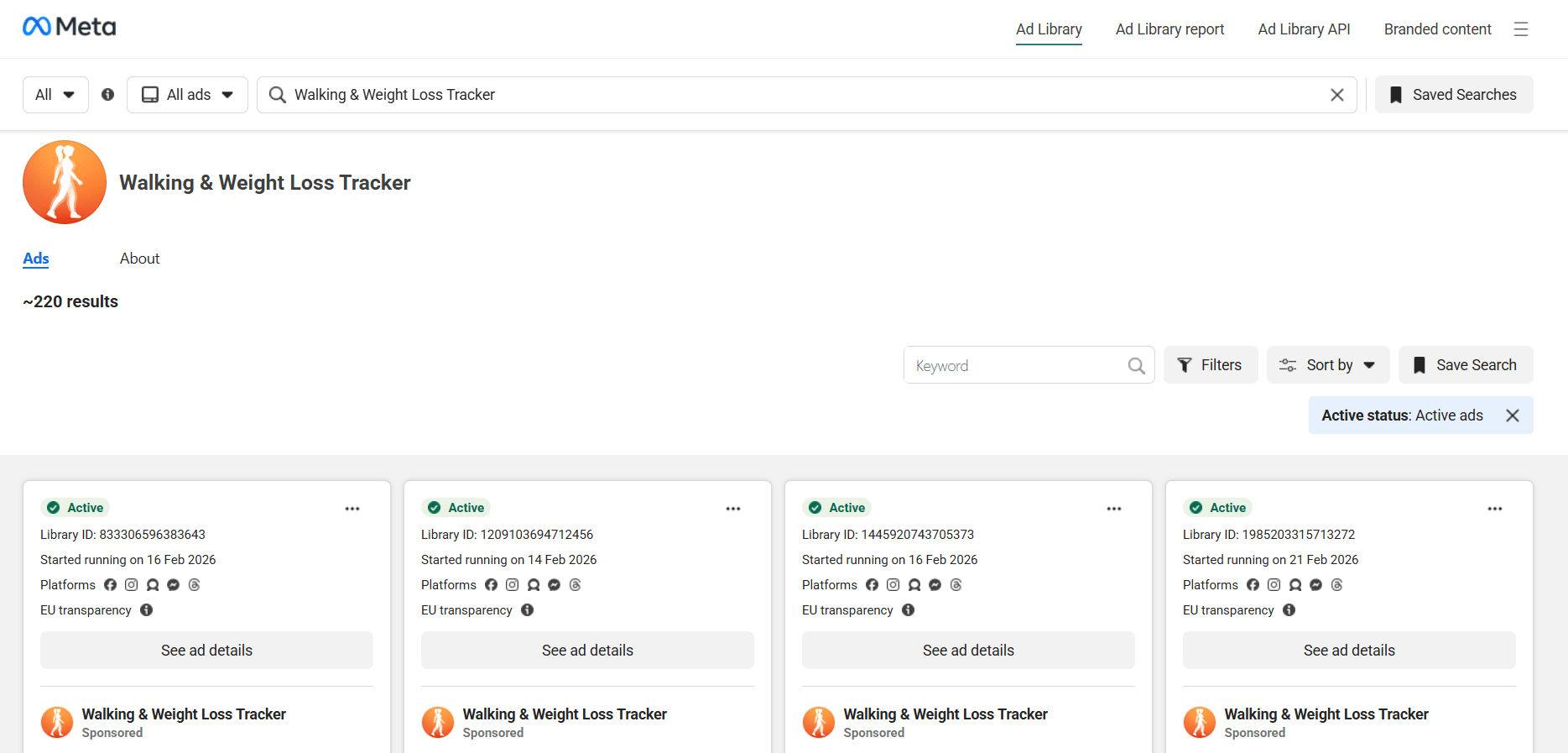Click the Instagram platform icon on ad 1445920743705373
The image size is (1568, 753).
point(893,585)
